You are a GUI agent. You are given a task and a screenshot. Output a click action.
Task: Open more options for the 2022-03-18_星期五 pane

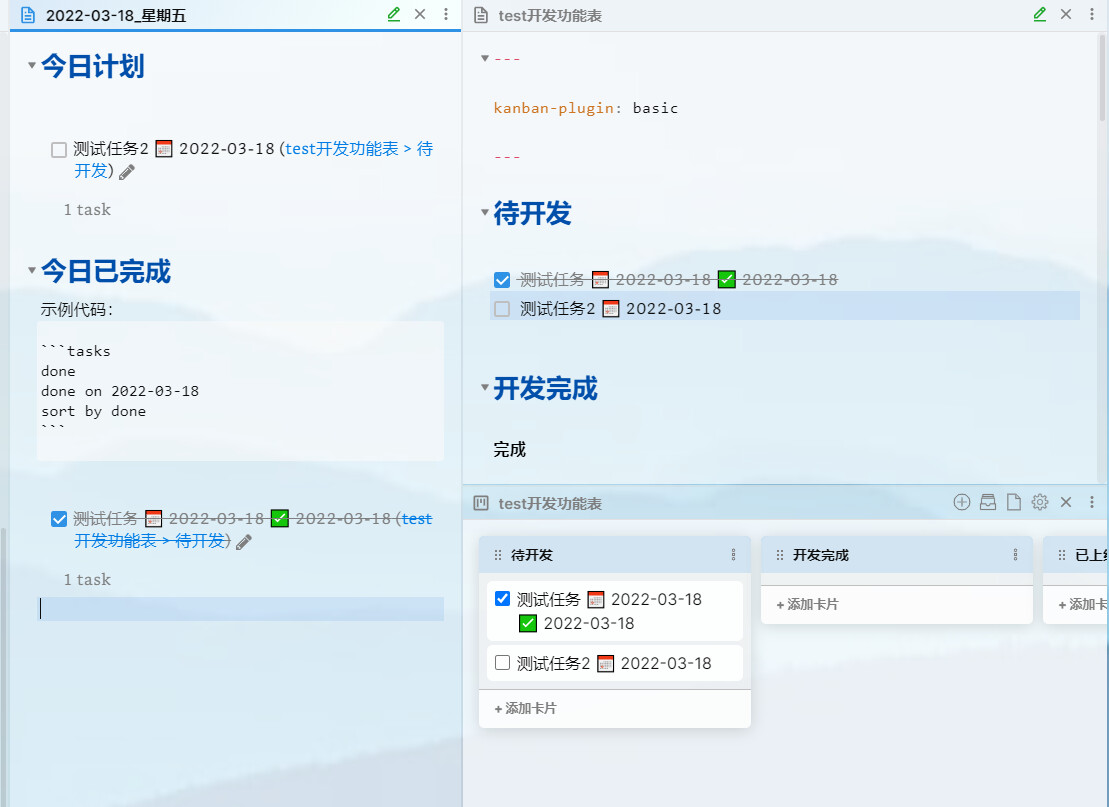[446, 14]
